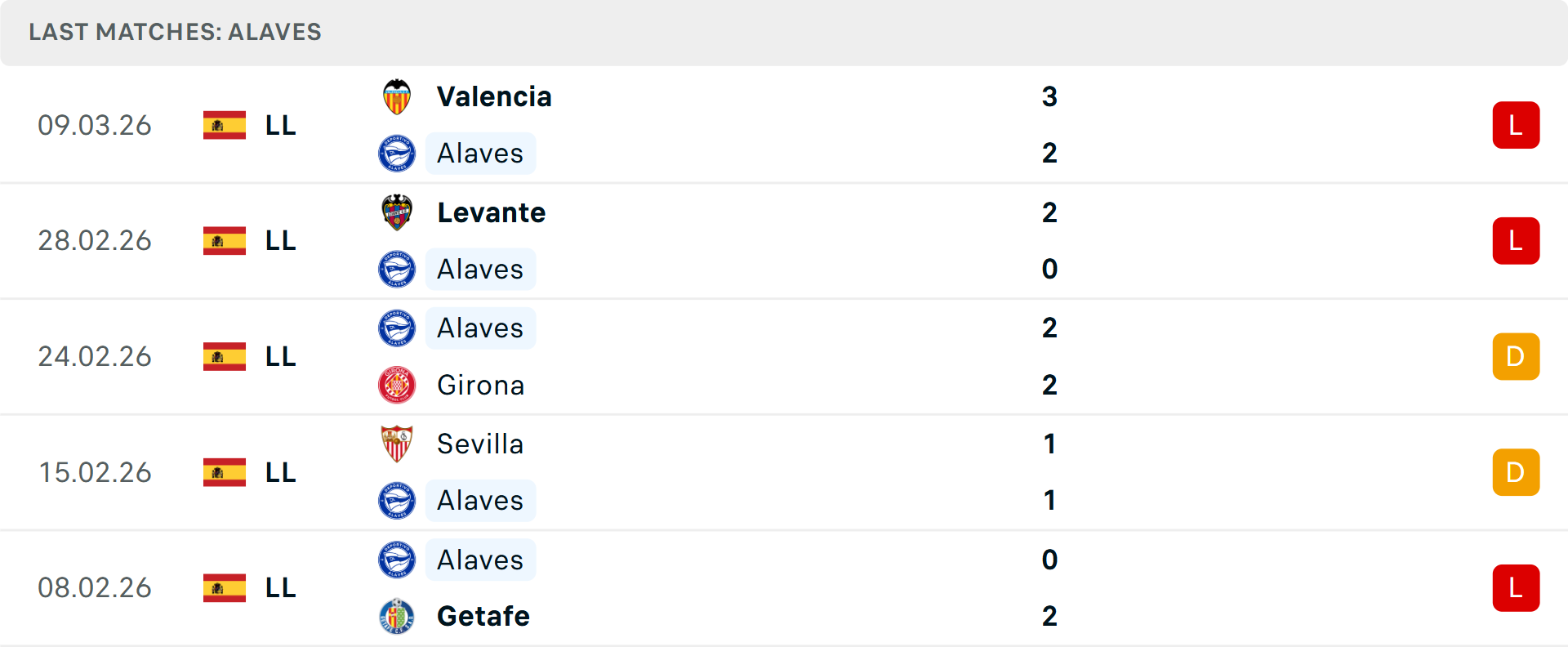1568x647 pixels.
Task: Click the orange D badge for Girona match
Action: point(1516,356)
